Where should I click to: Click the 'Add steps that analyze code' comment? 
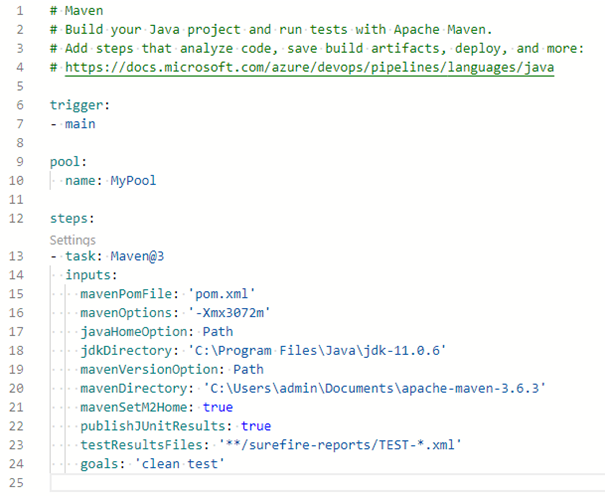(x=317, y=49)
